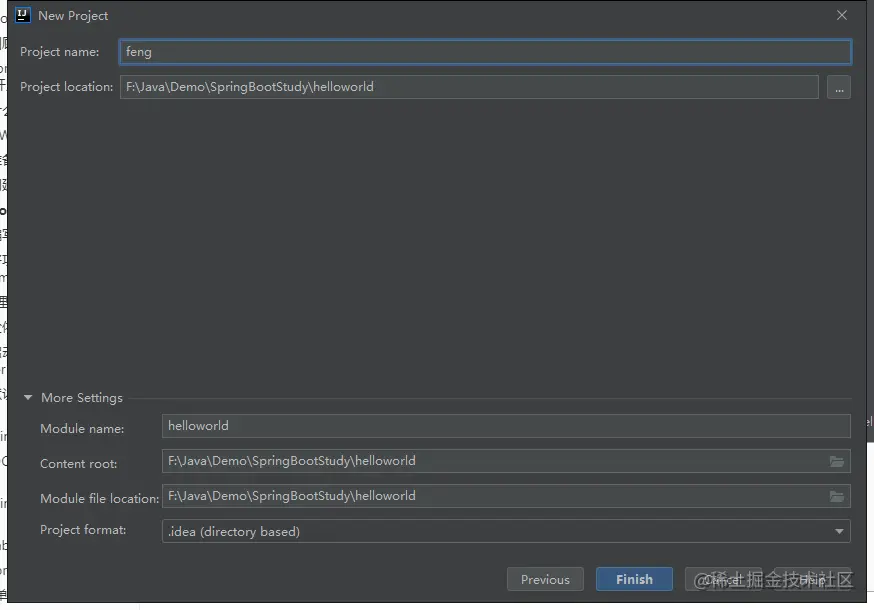Click the Module file location field
The image size is (874, 610).
(x=506, y=496)
